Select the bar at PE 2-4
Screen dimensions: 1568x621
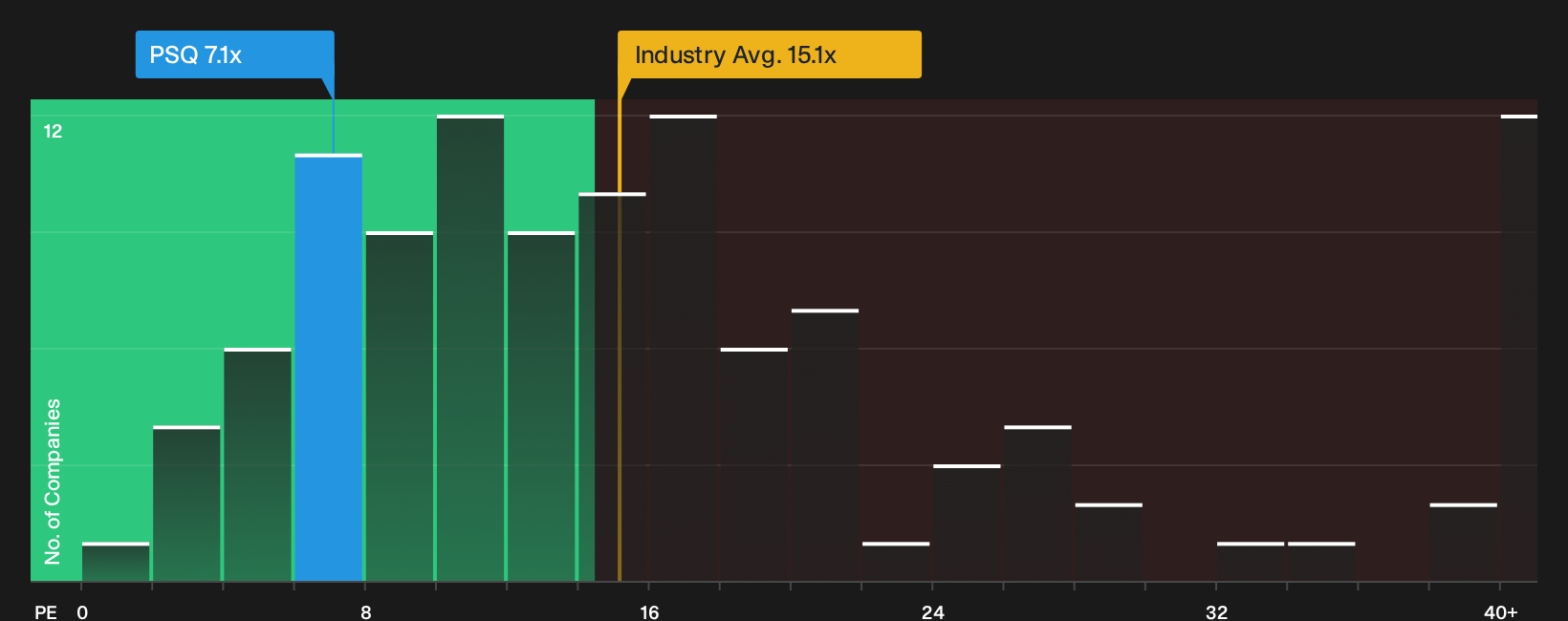tap(186, 503)
